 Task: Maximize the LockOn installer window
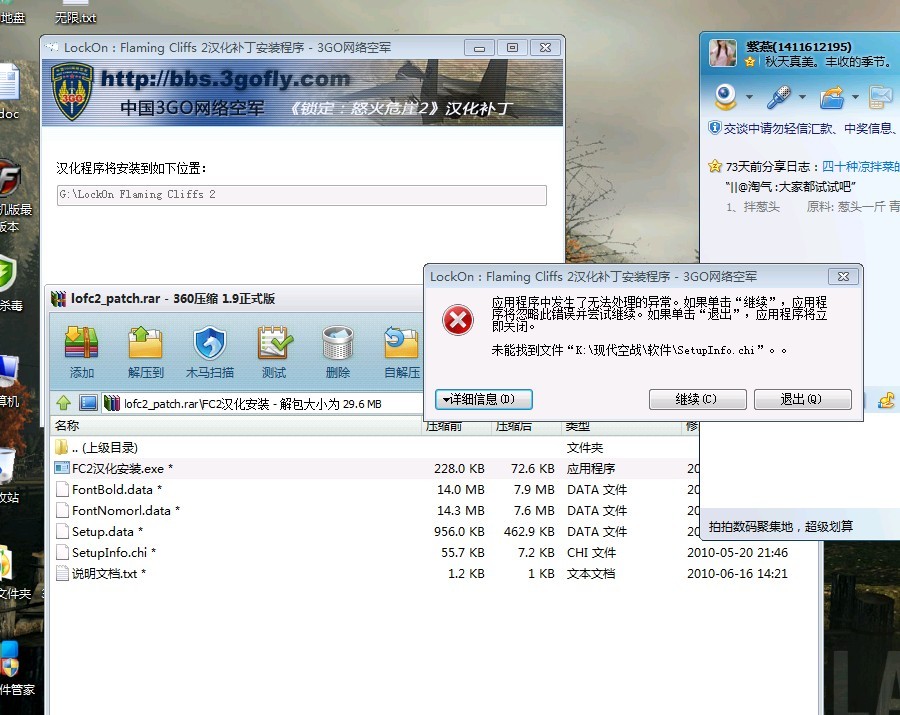(x=513, y=48)
